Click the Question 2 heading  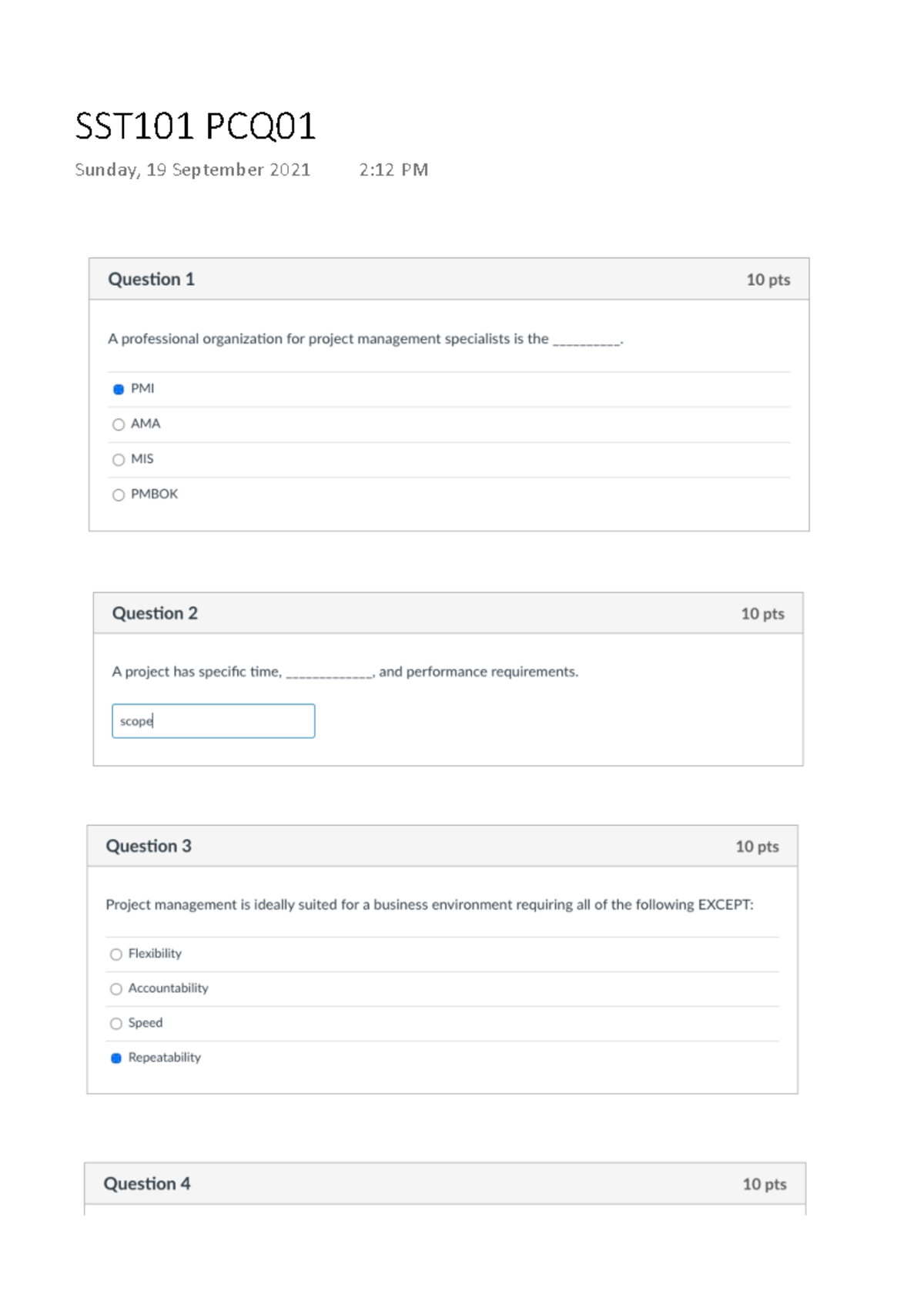pos(155,614)
